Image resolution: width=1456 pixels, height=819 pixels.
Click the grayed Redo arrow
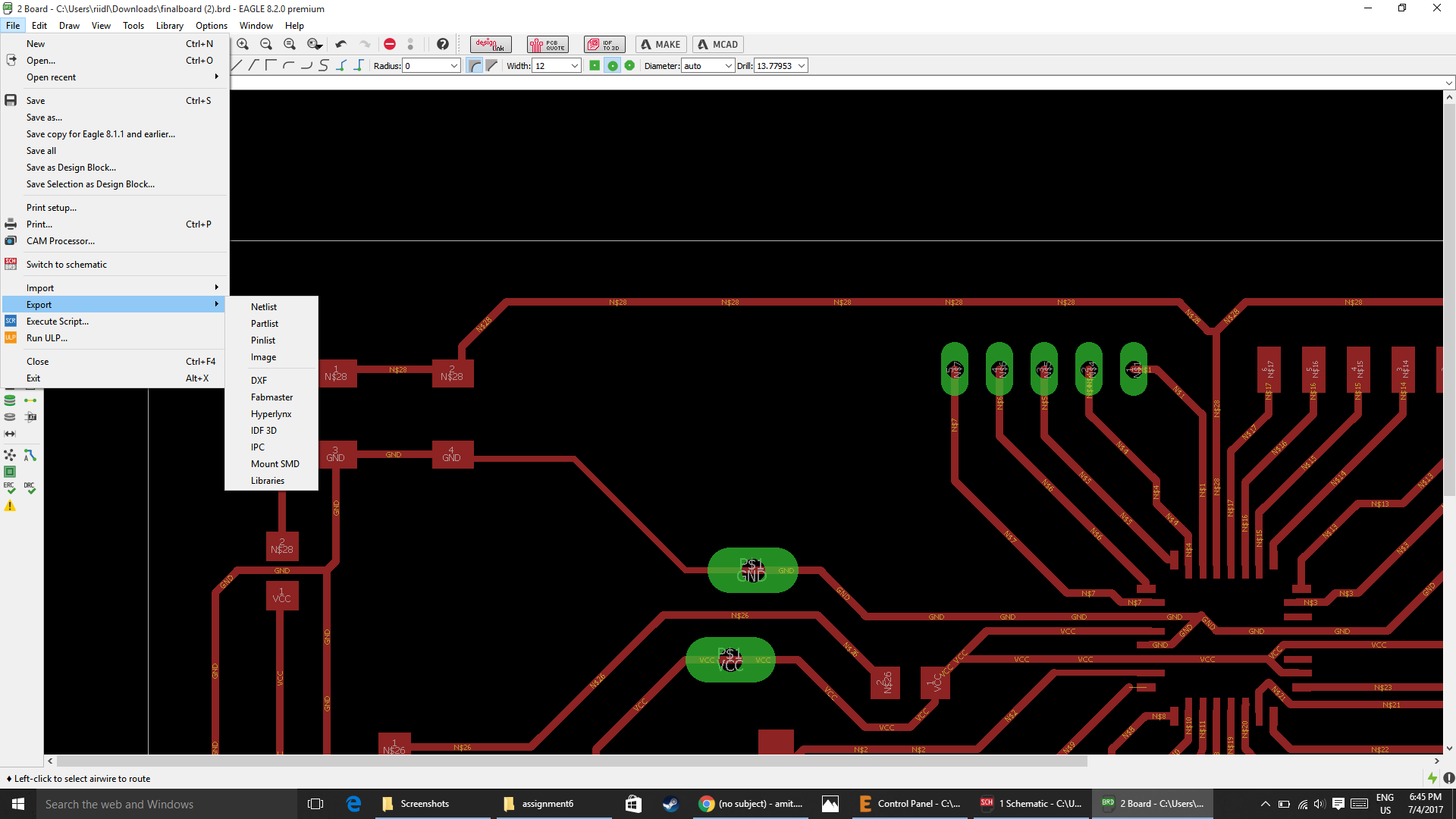tap(365, 44)
